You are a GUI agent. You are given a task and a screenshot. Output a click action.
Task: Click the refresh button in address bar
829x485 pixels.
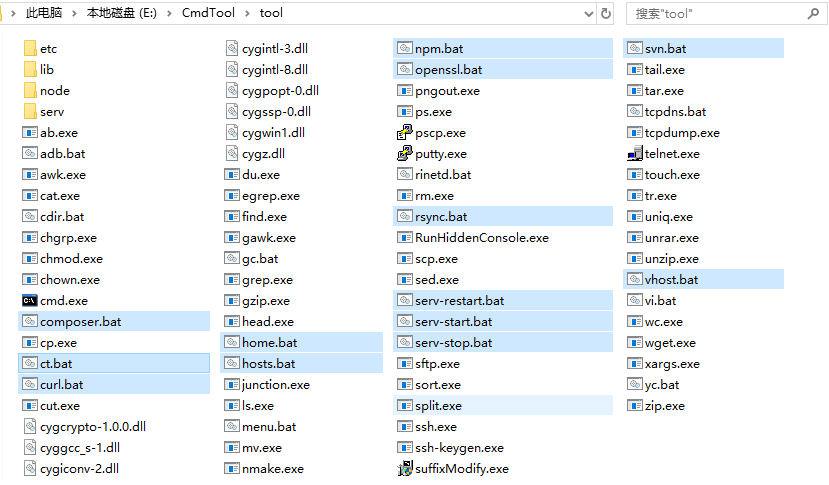606,14
